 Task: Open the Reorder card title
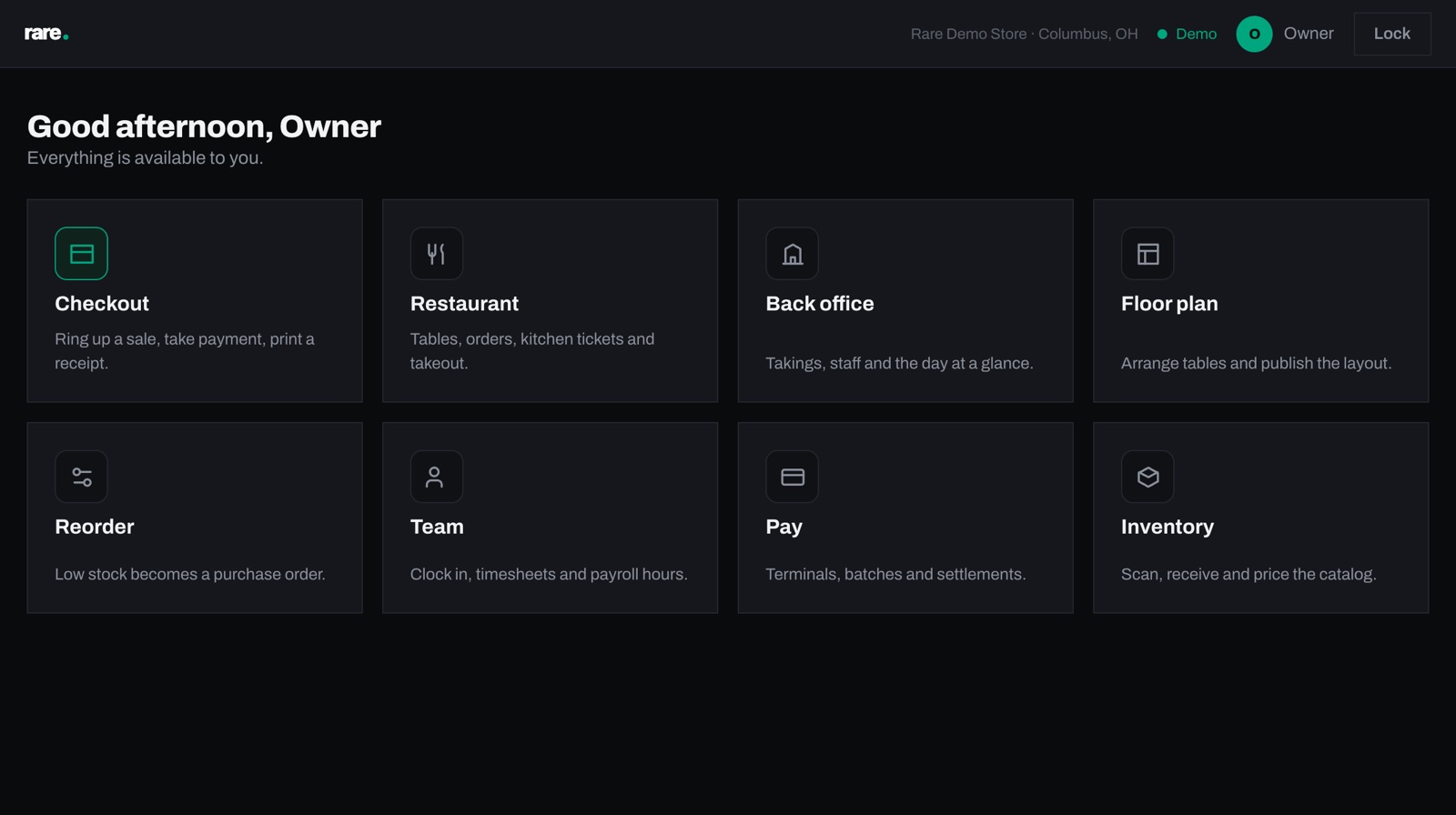pyautogui.click(x=95, y=527)
